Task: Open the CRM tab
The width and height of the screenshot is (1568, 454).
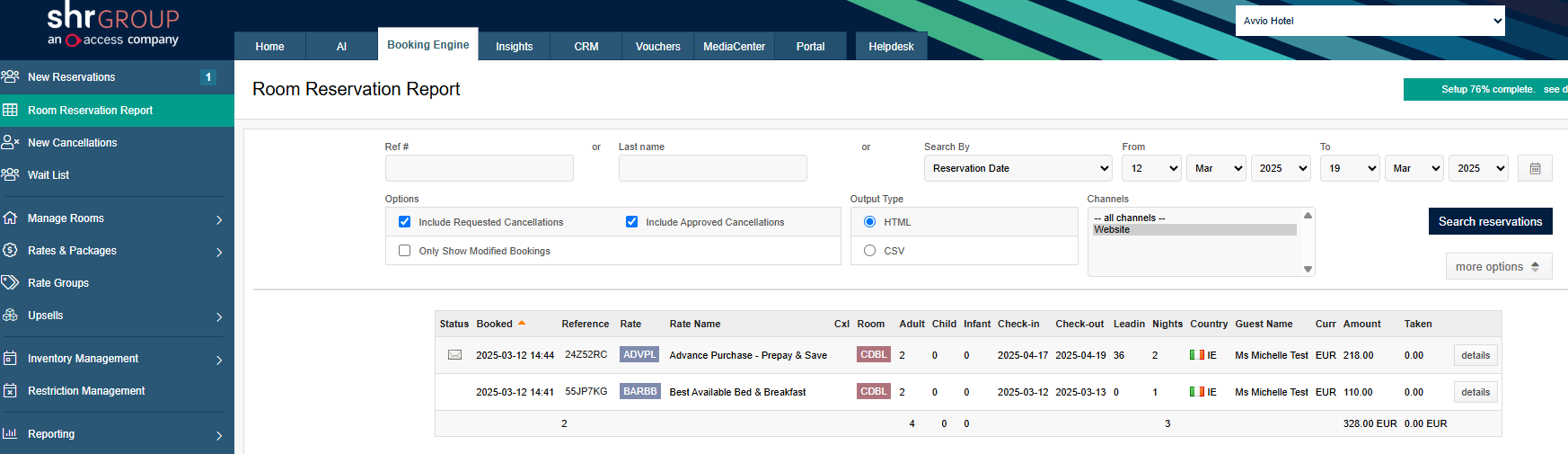Action: 586,46
